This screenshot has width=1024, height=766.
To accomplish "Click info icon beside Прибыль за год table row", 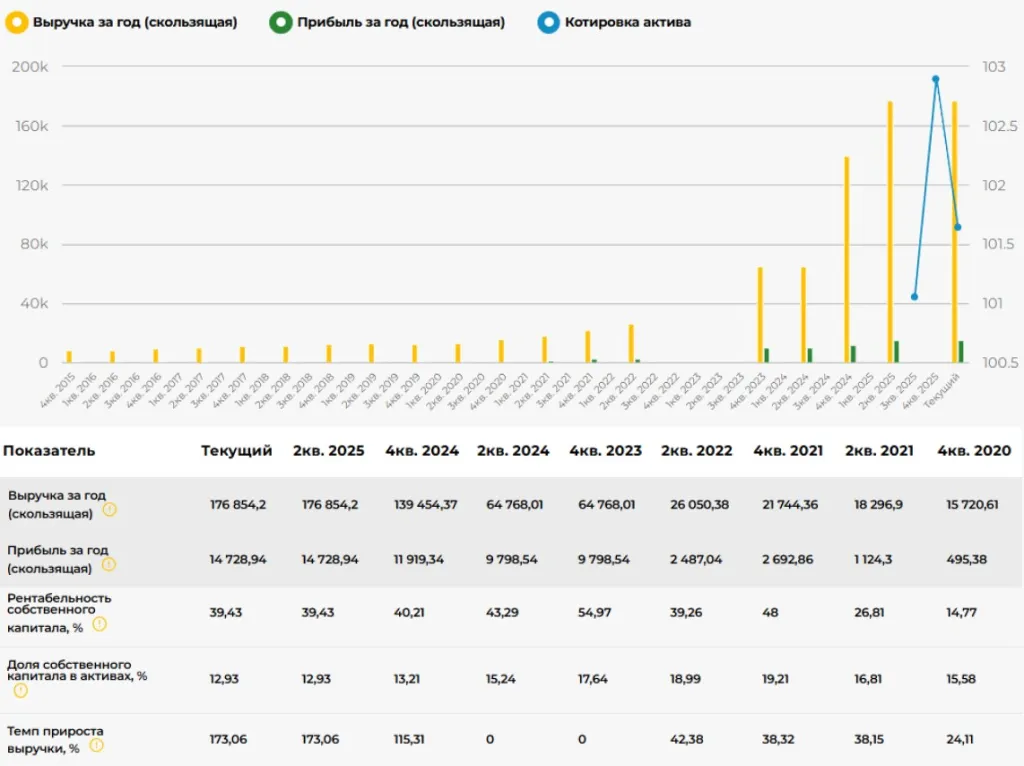I will pyautogui.click(x=108, y=564).
